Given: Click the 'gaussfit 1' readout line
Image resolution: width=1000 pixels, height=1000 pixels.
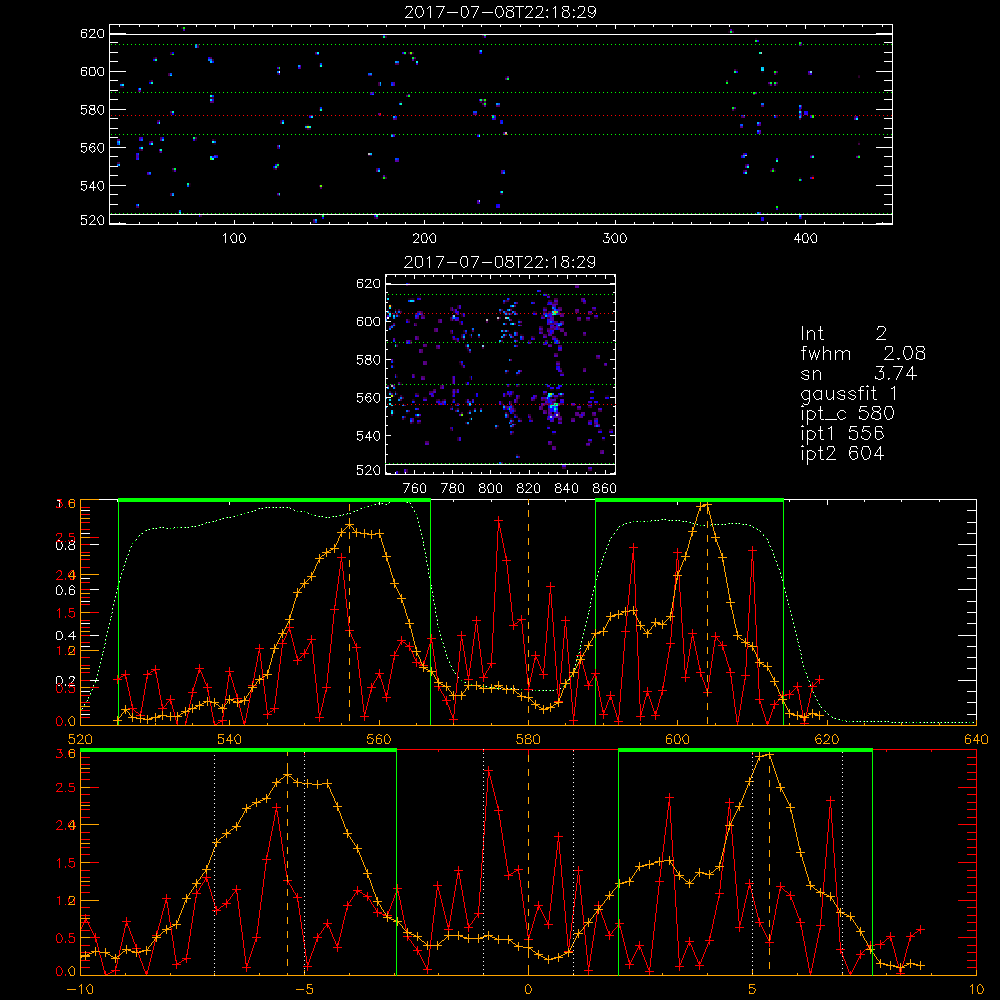Looking at the screenshot, I should coord(849,394).
